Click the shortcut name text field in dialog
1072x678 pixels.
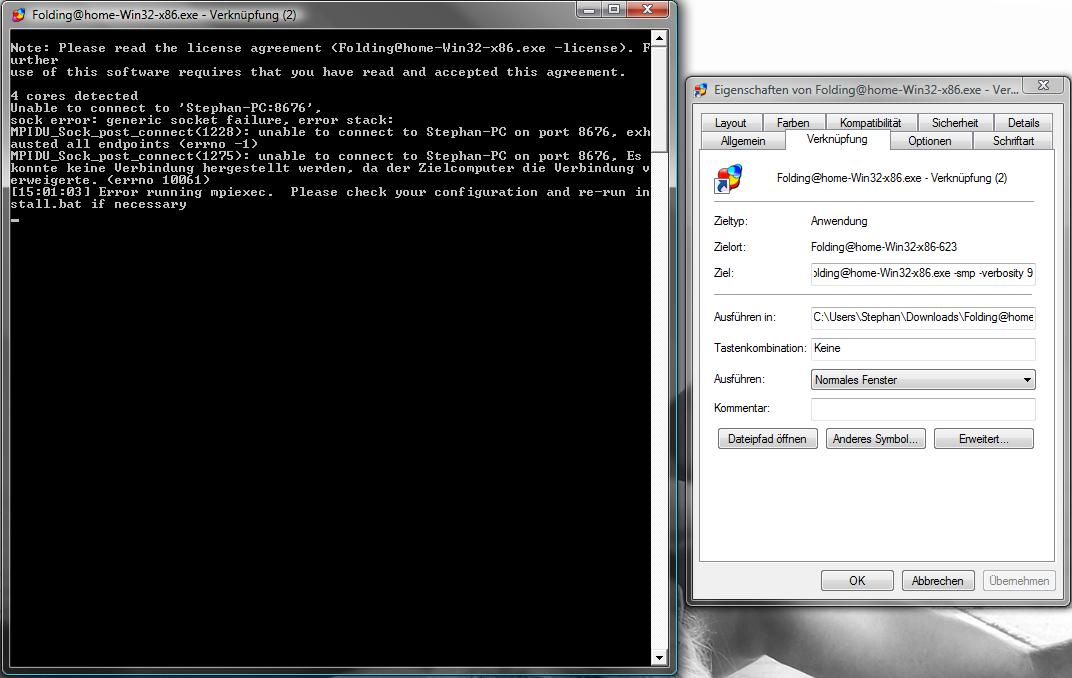point(892,178)
